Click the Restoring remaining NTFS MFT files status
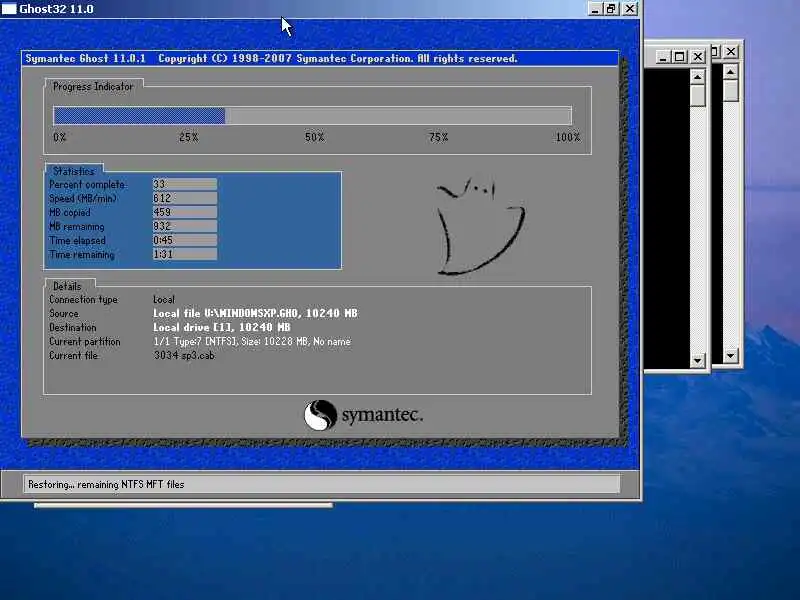Viewport: 800px width, 600px height. tap(106, 484)
